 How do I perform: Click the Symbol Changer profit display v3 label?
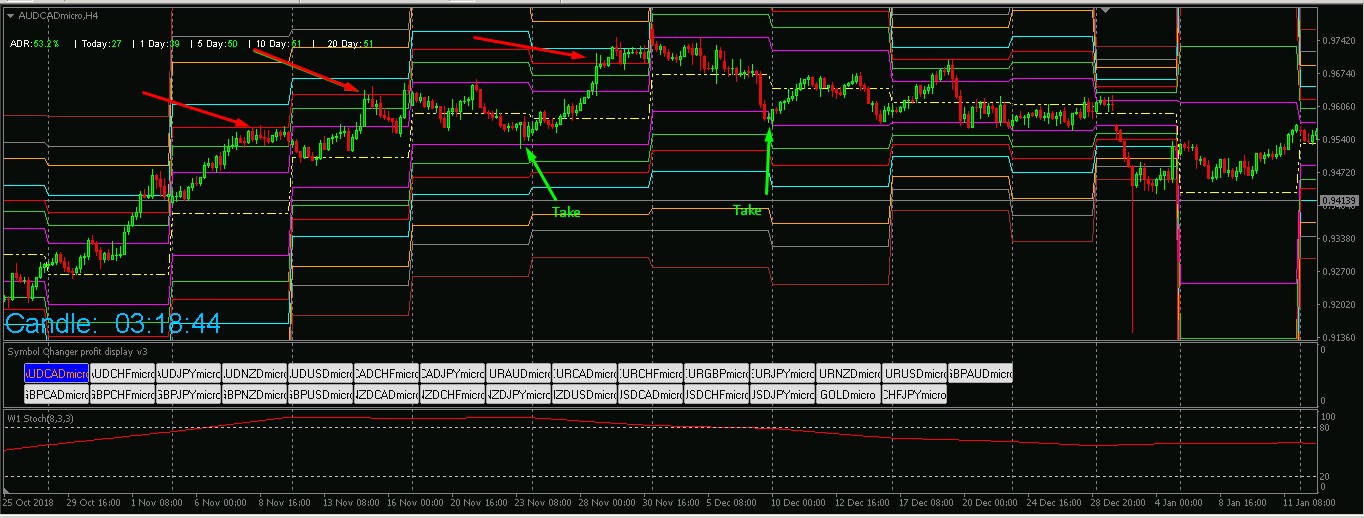[x=77, y=352]
